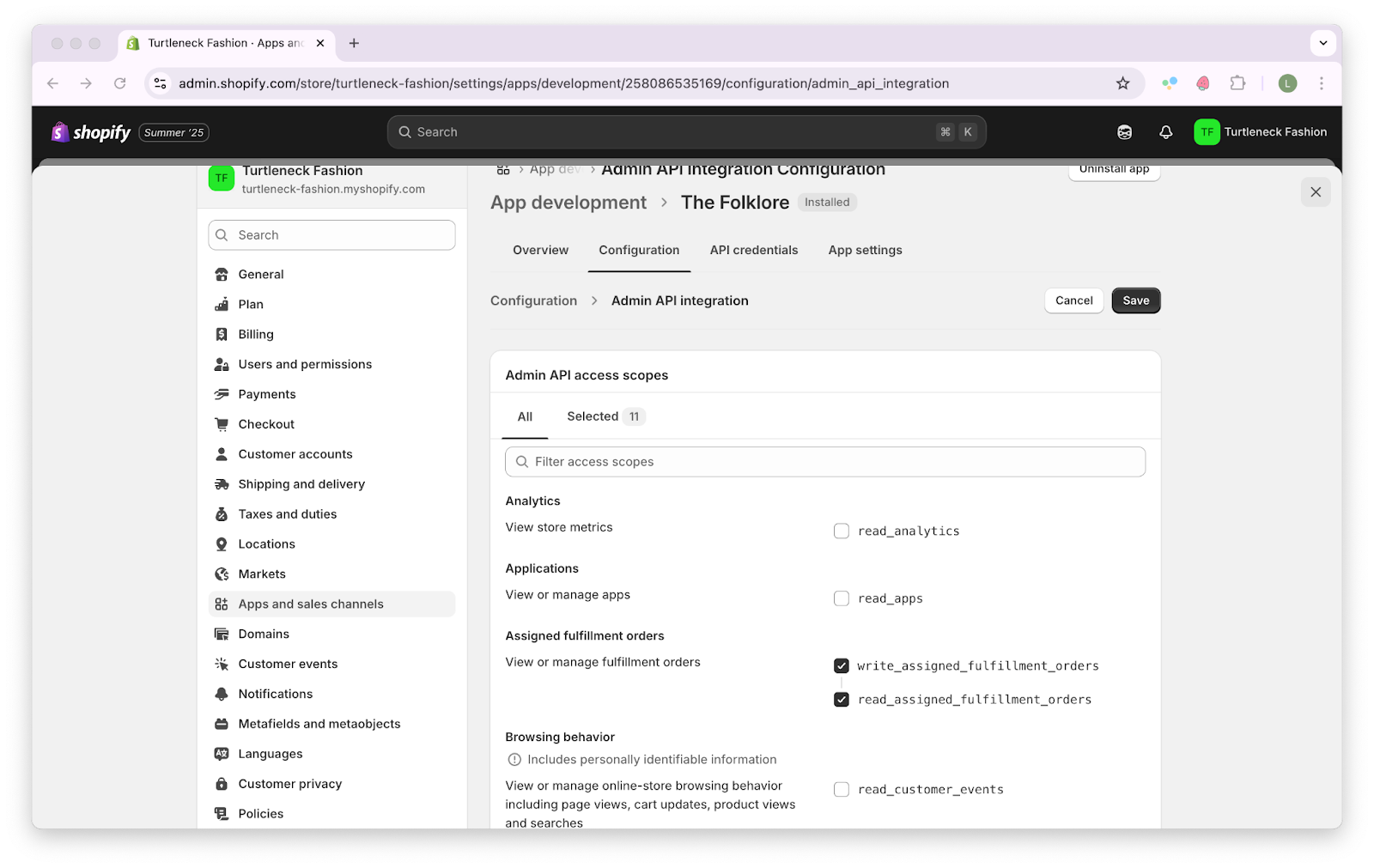Click the Sidekick assistant icon in top bar
This screenshot has width=1374, height=868.
coord(1124,132)
